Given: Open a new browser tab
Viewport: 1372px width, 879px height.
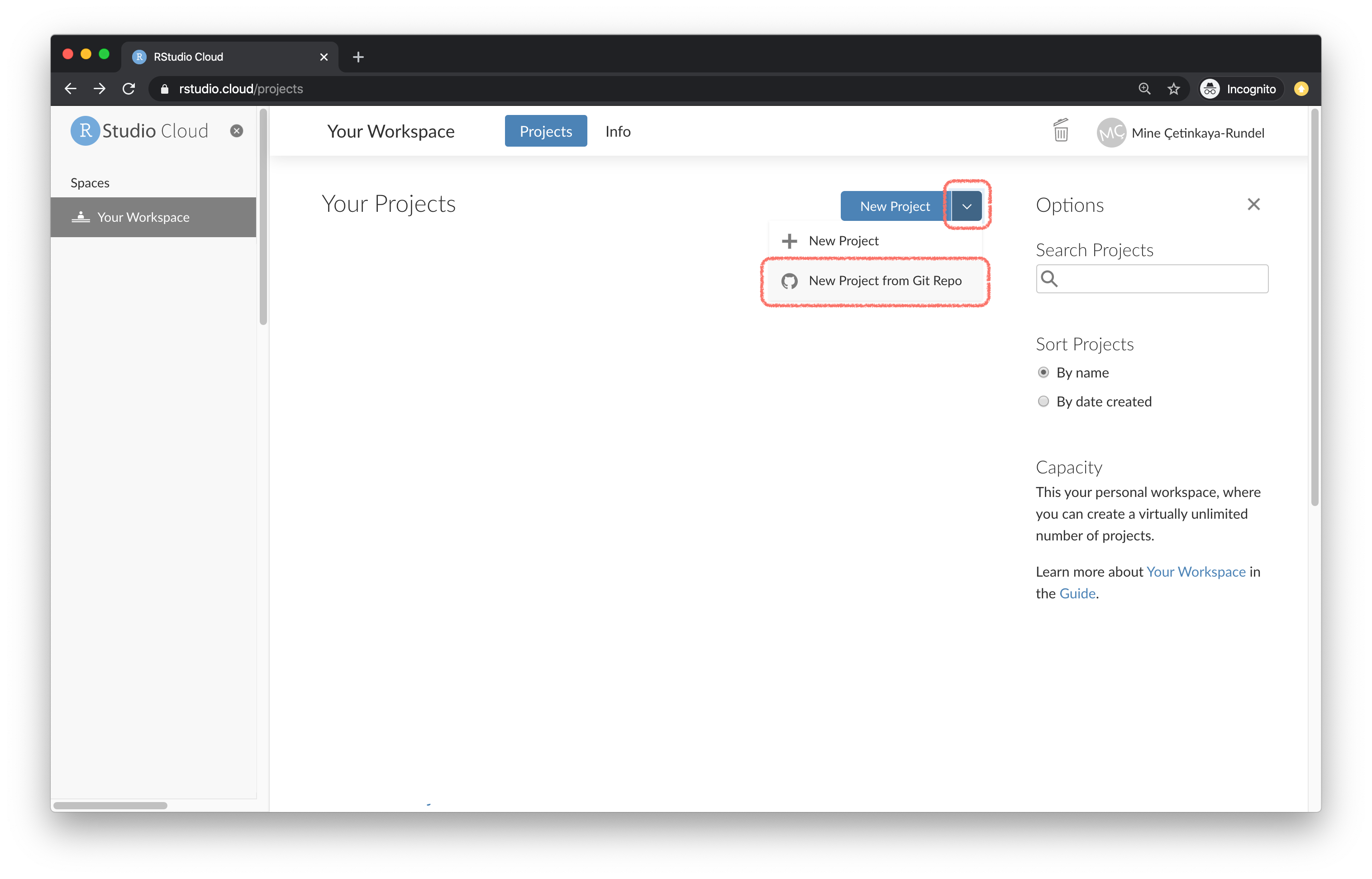Looking at the screenshot, I should [x=358, y=57].
